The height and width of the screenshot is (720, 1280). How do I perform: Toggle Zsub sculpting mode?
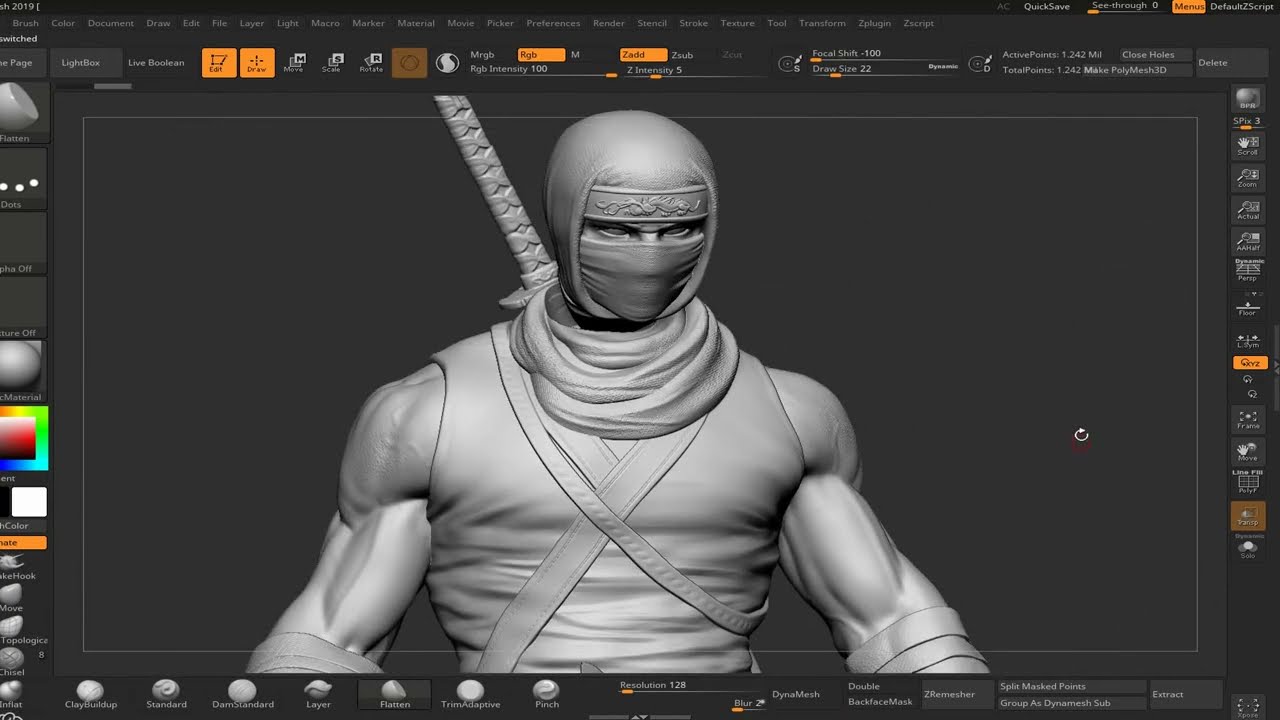(x=682, y=55)
